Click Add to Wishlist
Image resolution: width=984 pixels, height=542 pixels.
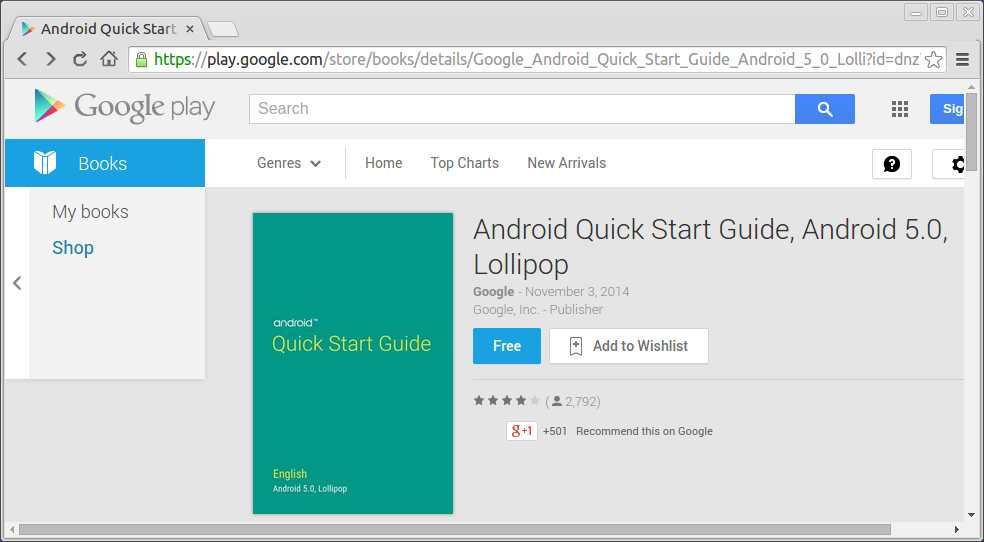(629, 346)
